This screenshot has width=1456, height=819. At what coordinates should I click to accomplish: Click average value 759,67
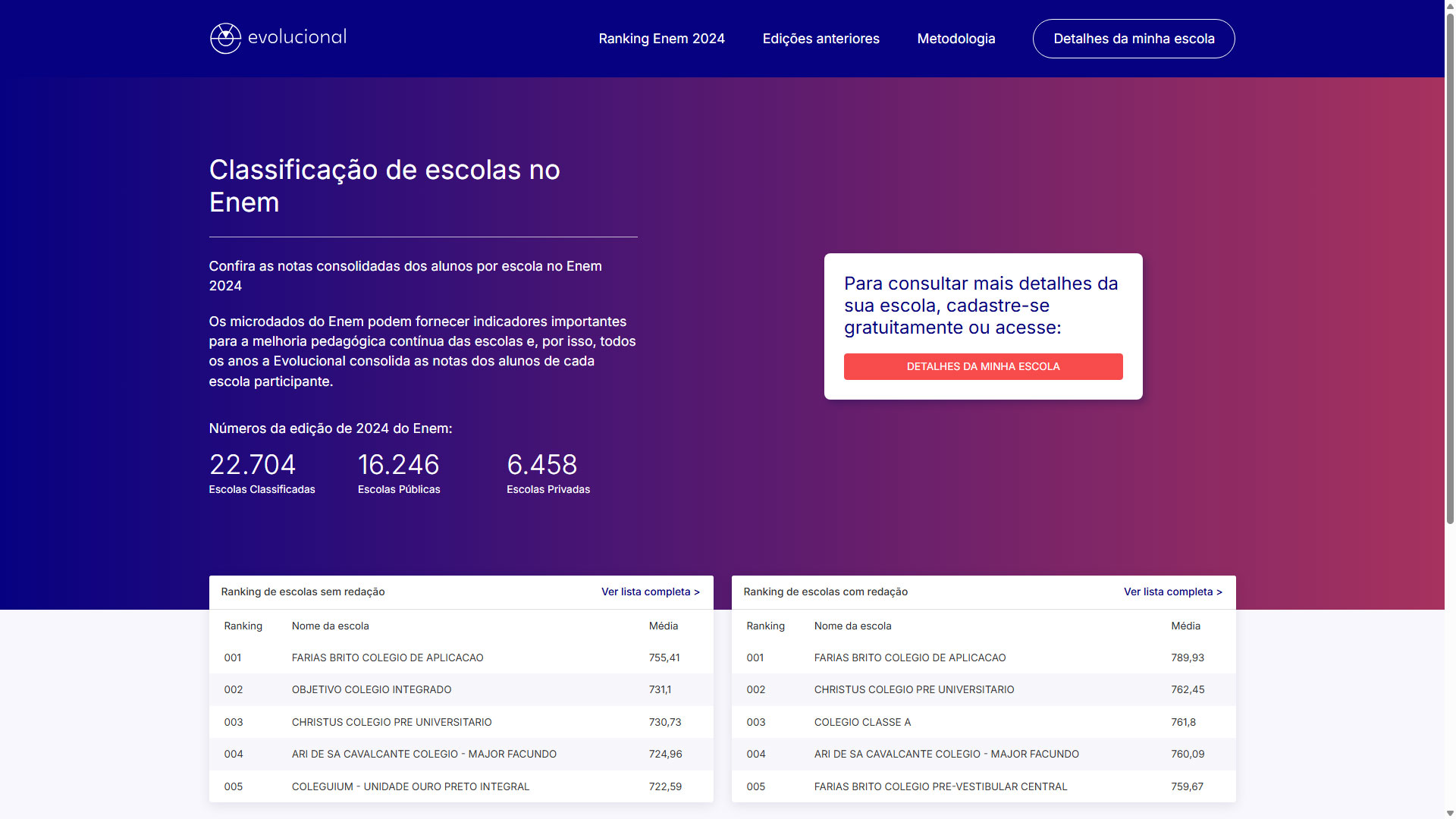(x=1187, y=786)
